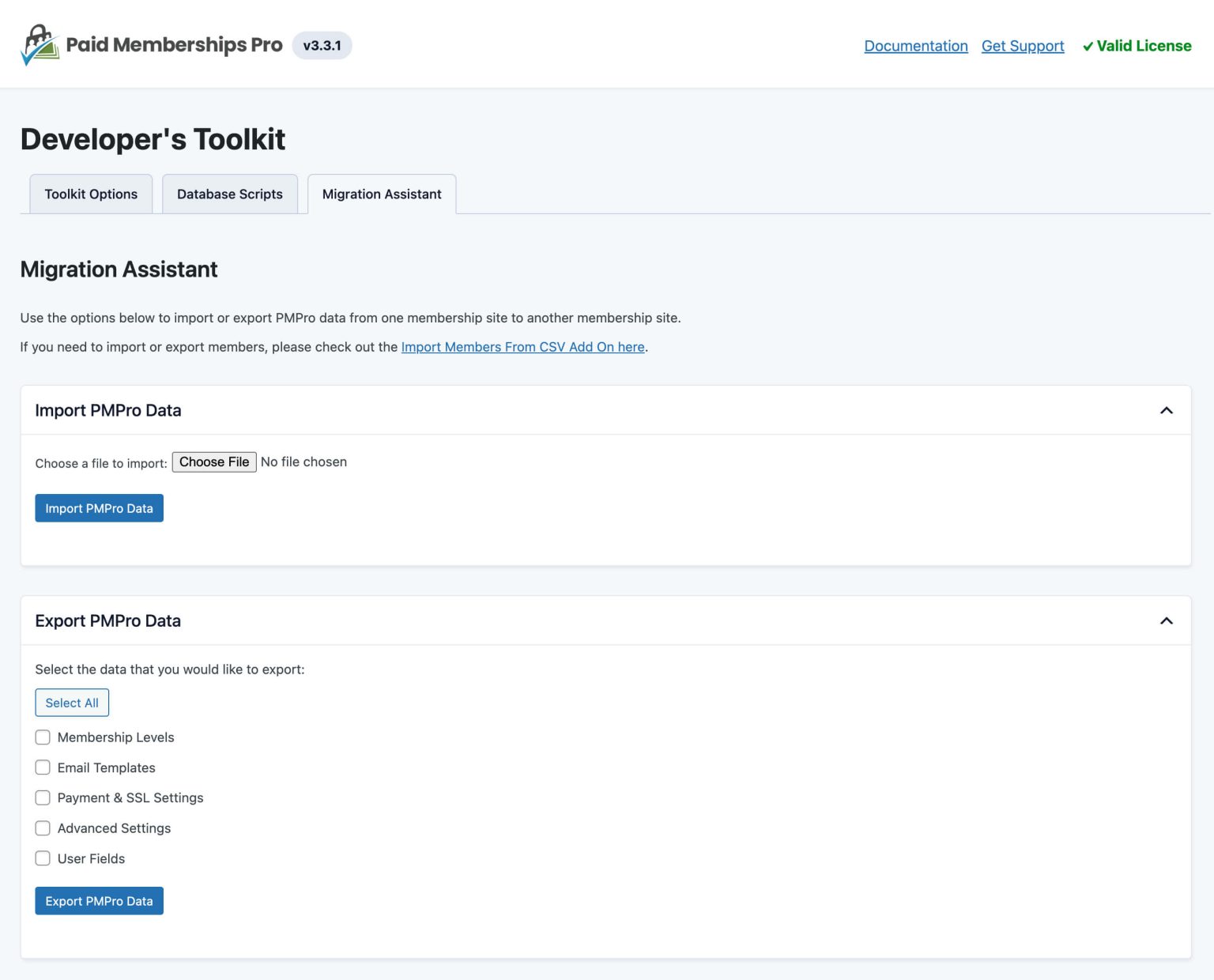Select the Migration Assistant tab
The width and height of the screenshot is (1214, 980).
[381, 194]
